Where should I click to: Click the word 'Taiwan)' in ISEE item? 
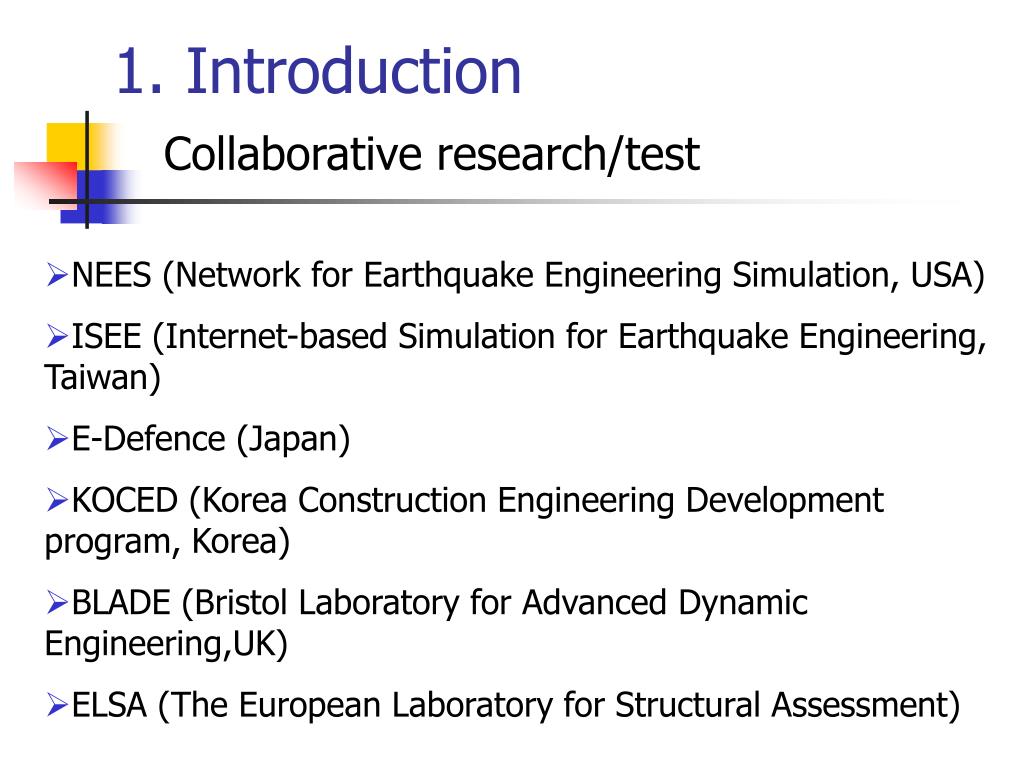(x=102, y=377)
